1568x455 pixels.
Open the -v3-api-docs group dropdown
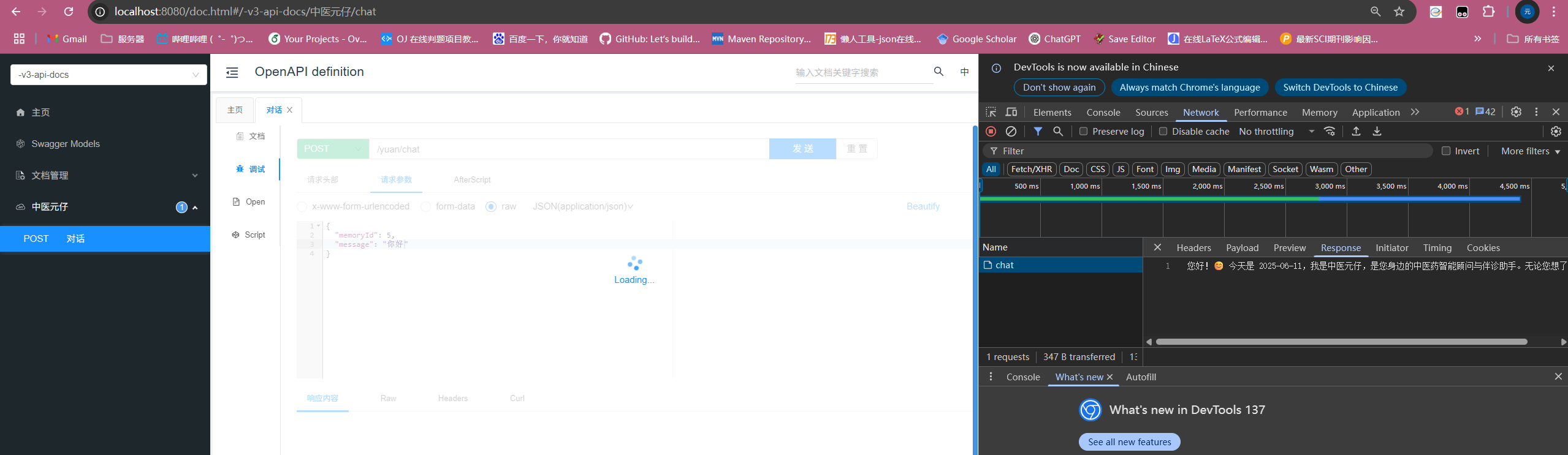108,75
